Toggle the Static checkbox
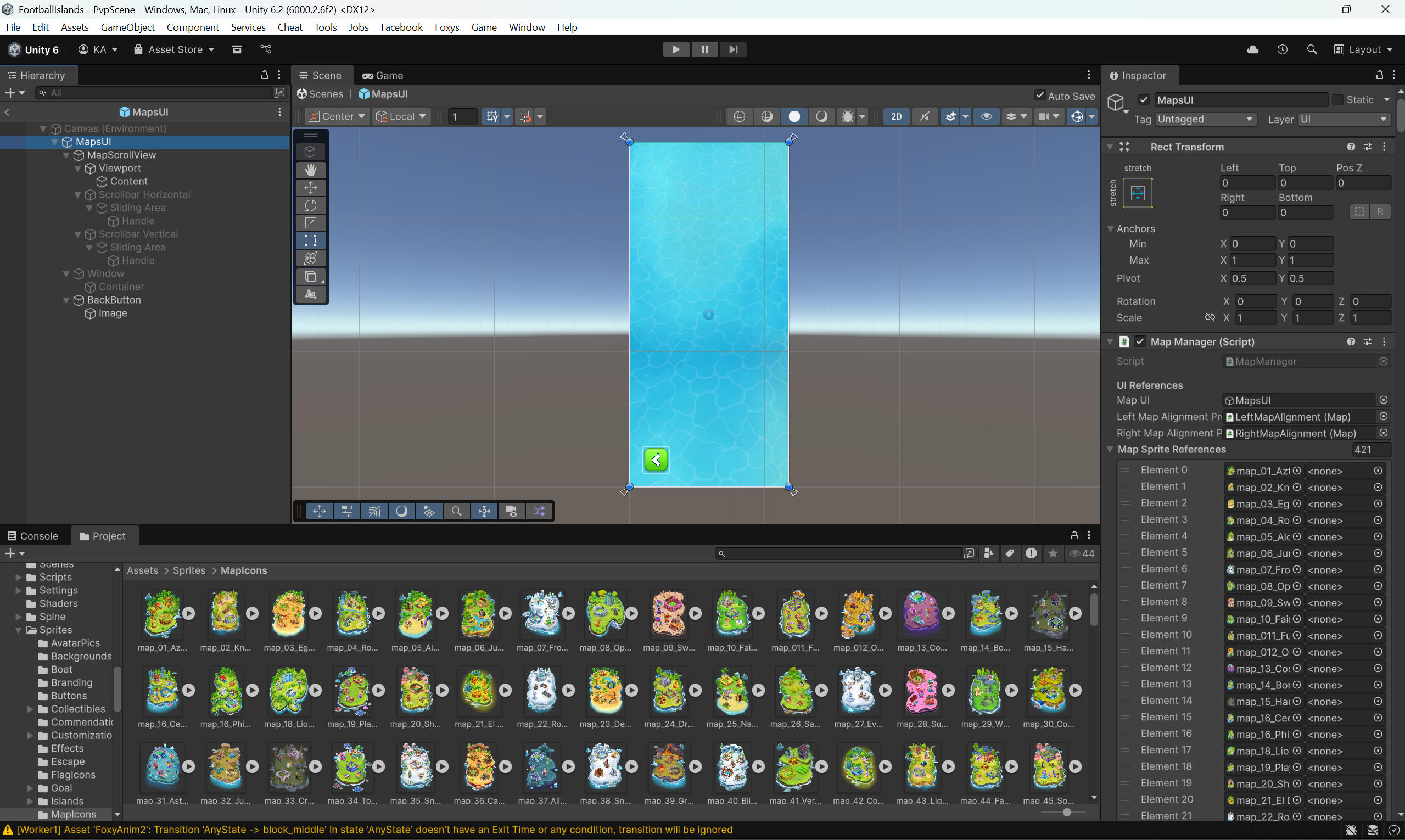Viewport: 1405px width, 840px height. (x=1337, y=99)
